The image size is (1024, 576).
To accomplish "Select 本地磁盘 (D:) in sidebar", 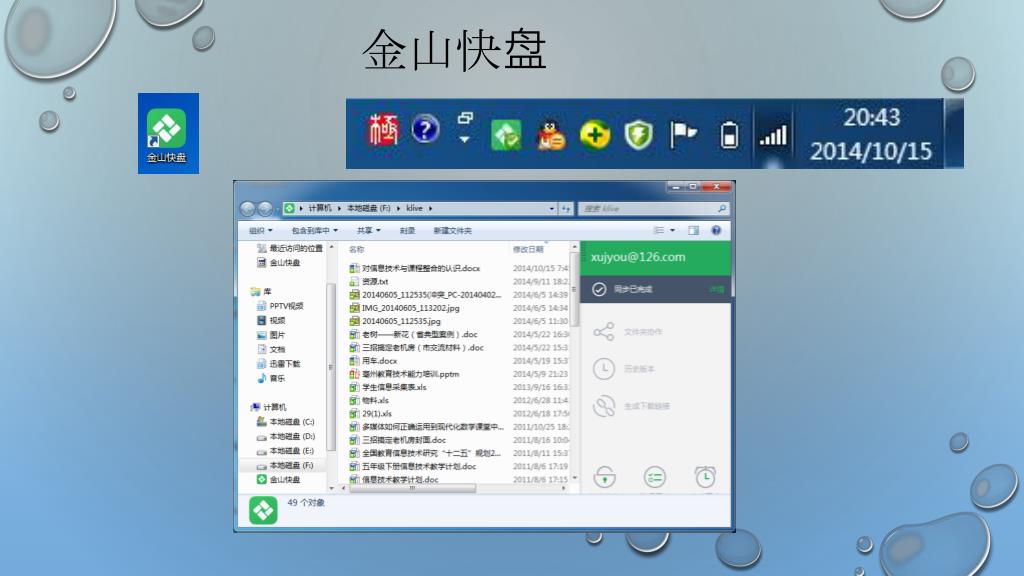I will click(285, 436).
